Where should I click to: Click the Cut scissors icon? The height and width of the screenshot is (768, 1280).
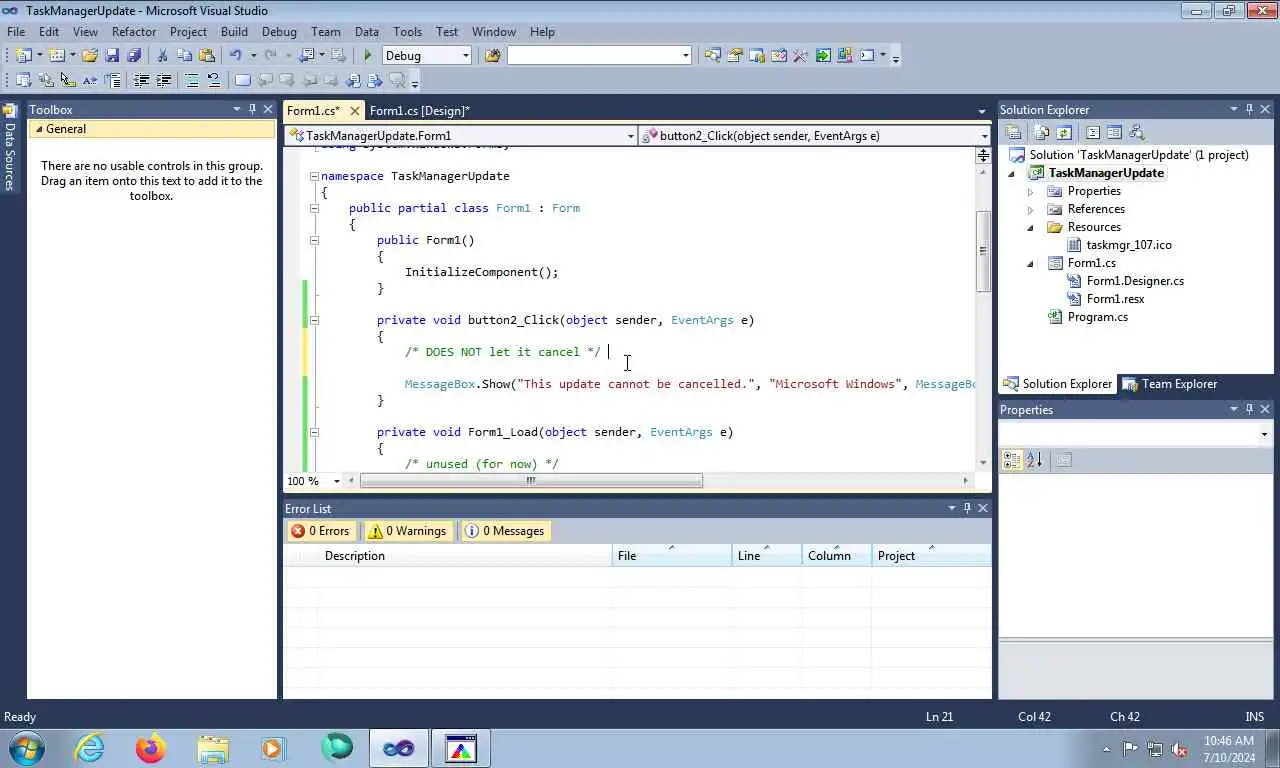(162, 56)
